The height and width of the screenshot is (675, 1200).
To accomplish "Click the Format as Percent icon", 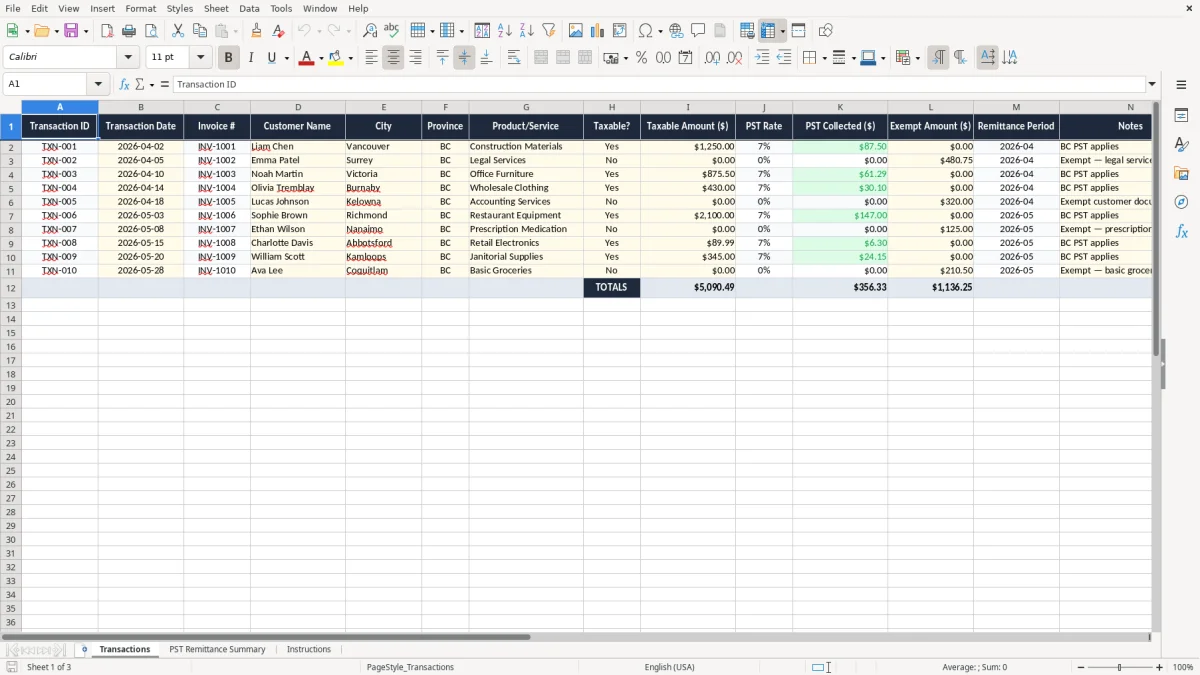I will point(641,58).
